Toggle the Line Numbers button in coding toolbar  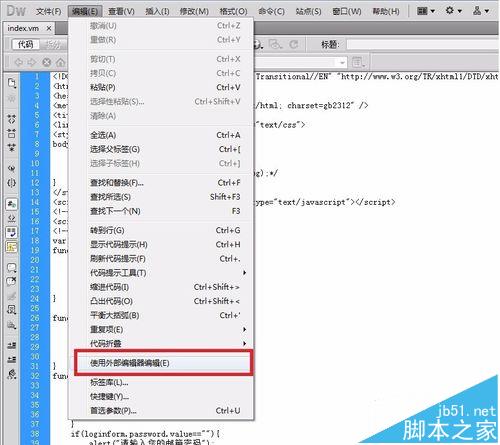point(12,204)
